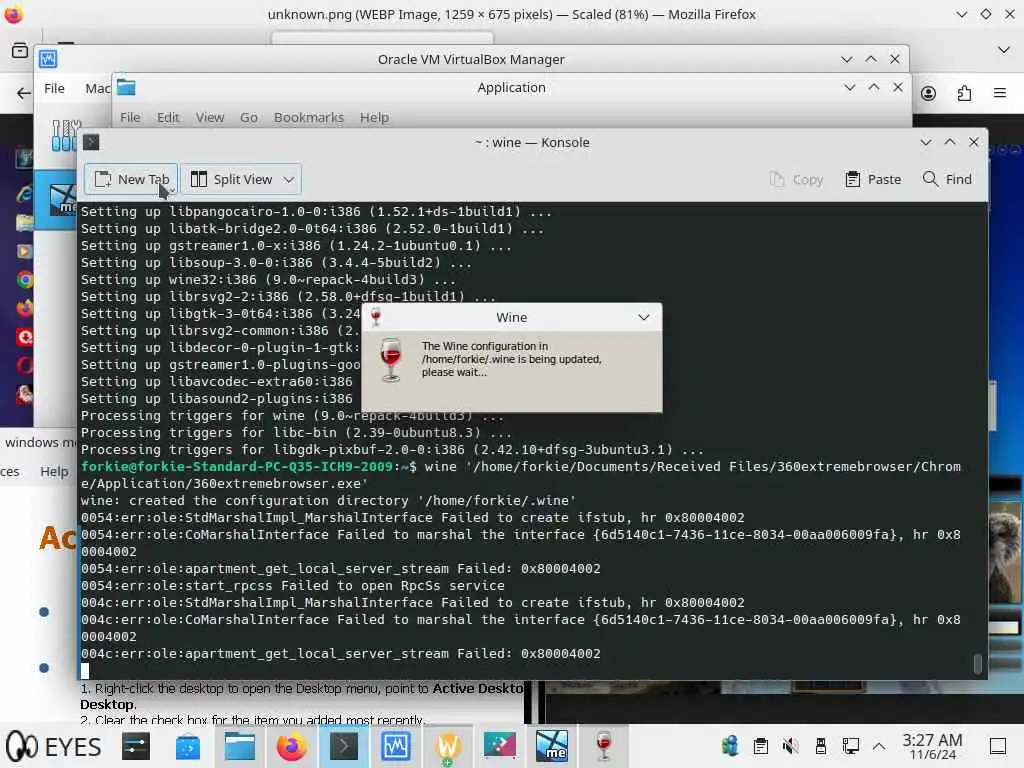Click the Chrome icon in the displayed image

point(25,280)
